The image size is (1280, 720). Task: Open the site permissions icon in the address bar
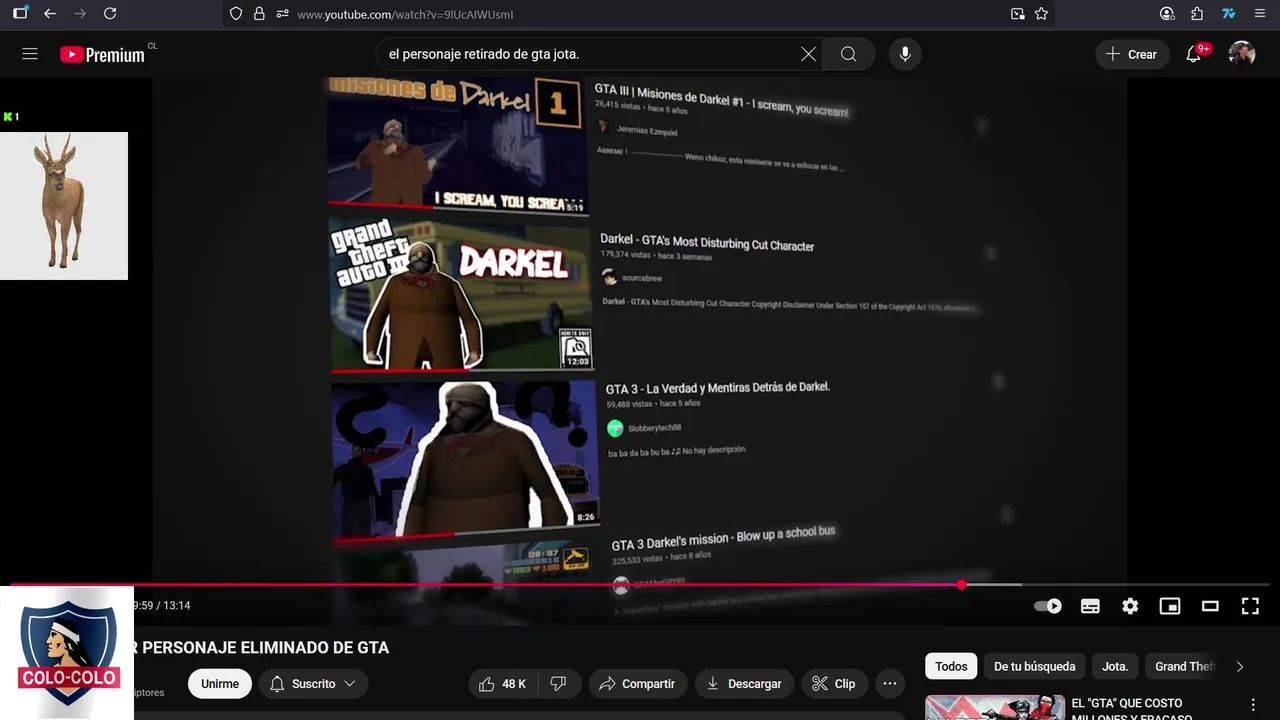point(282,14)
